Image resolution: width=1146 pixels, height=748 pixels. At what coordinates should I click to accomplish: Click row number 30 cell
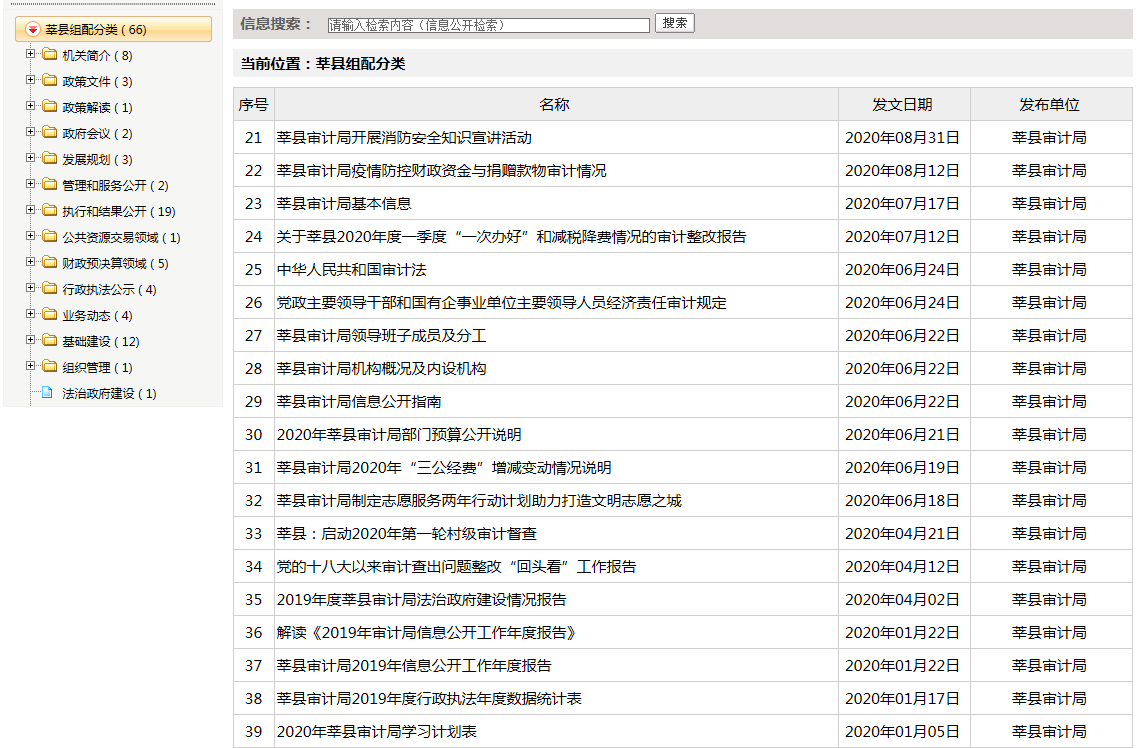point(253,434)
